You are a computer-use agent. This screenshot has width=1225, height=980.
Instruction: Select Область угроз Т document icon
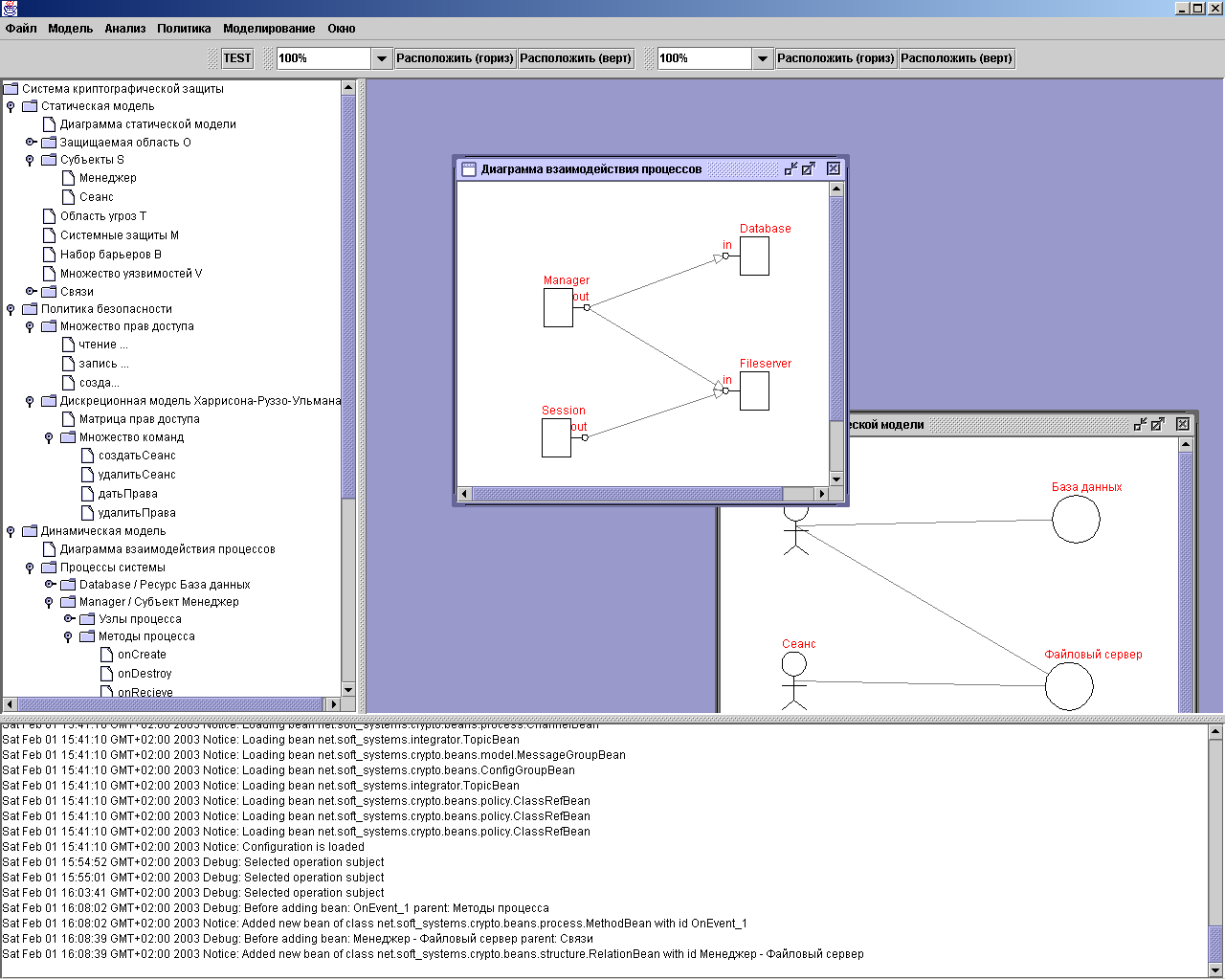click(x=50, y=215)
